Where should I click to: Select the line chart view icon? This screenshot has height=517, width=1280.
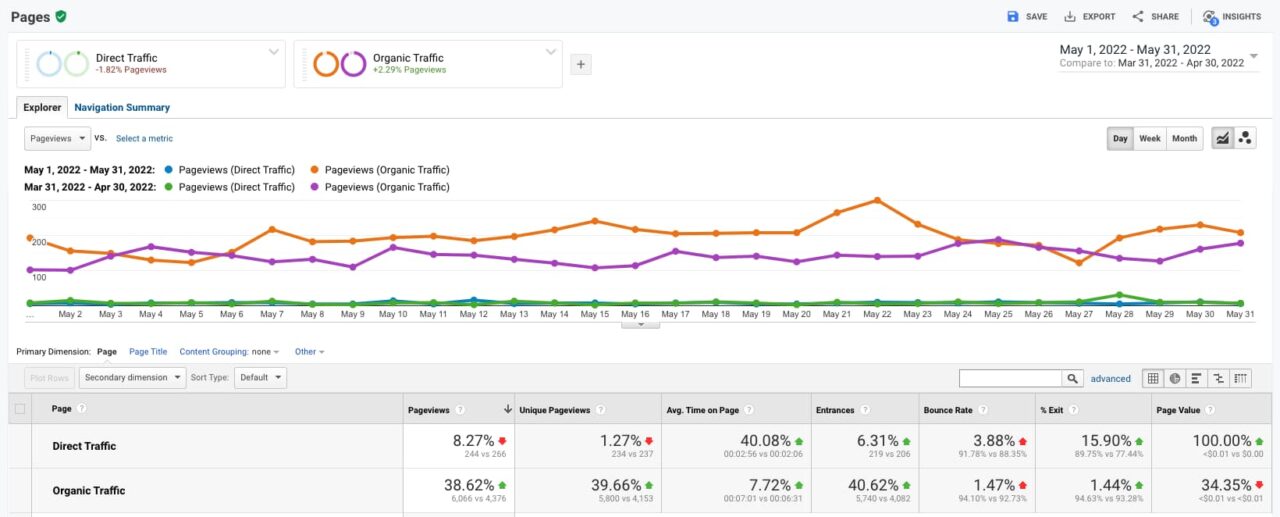click(1222, 139)
